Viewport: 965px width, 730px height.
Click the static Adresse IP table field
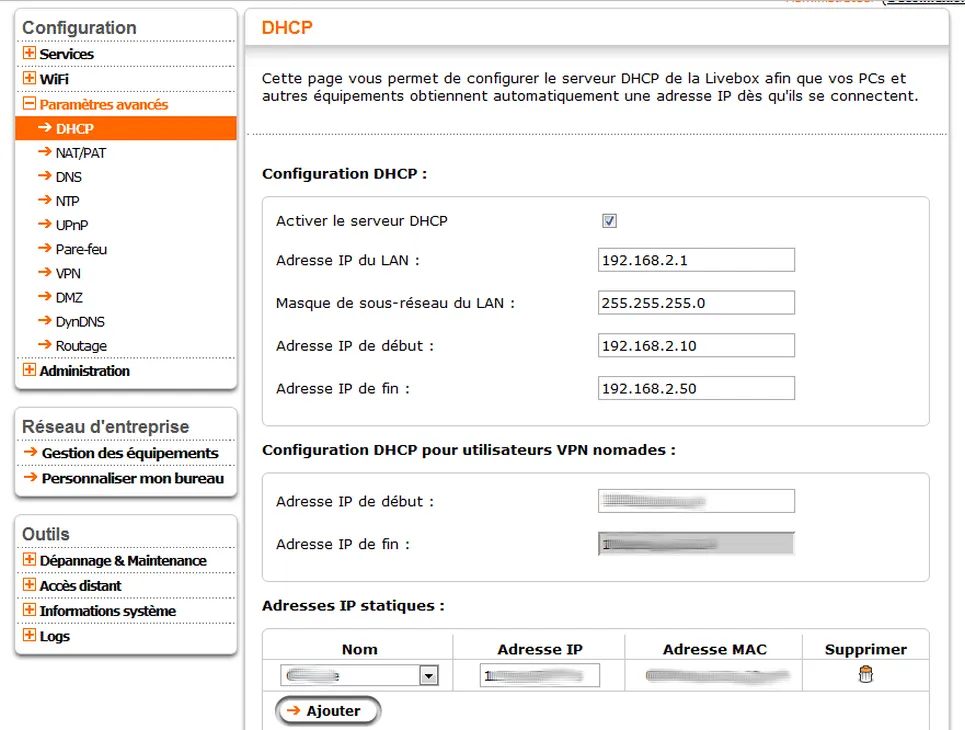[540, 675]
